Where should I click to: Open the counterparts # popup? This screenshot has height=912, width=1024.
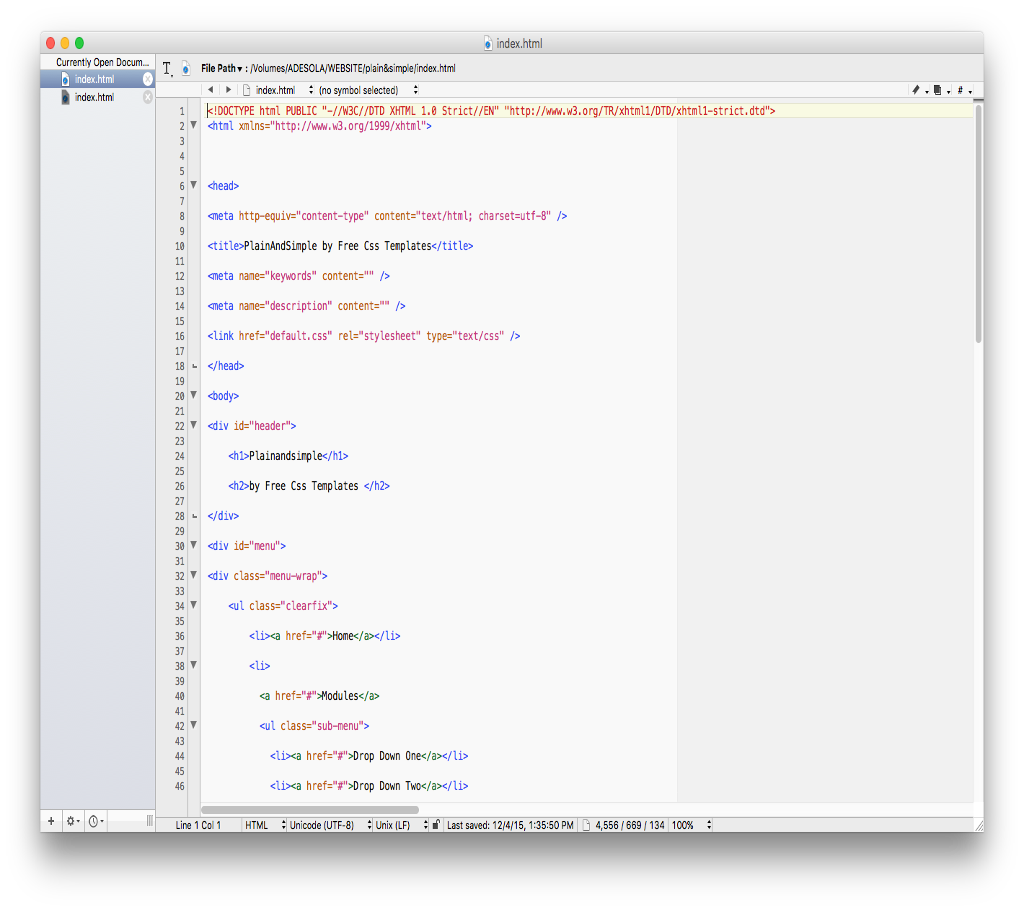[964, 90]
